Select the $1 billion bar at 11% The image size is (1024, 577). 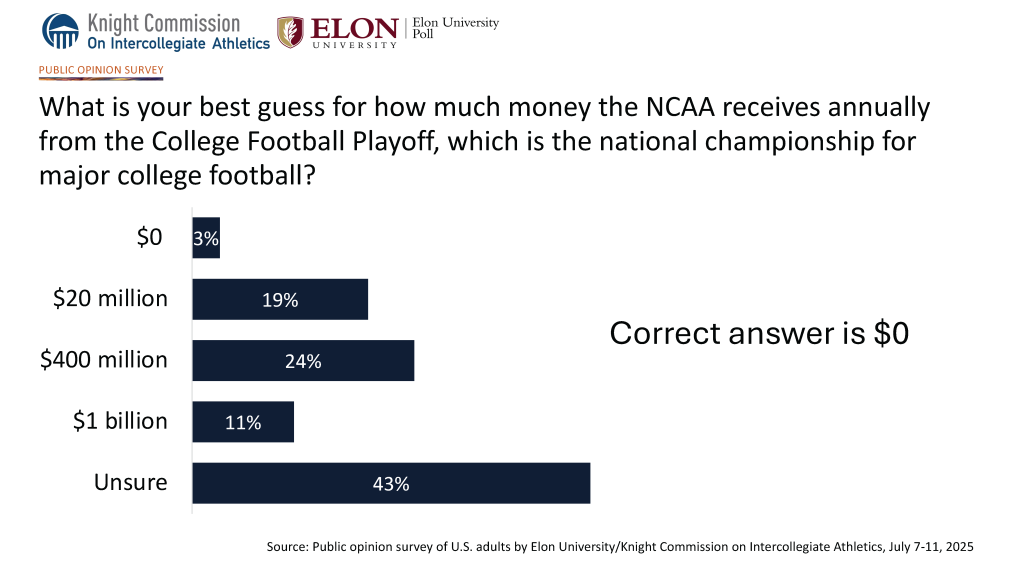(x=243, y=421)
